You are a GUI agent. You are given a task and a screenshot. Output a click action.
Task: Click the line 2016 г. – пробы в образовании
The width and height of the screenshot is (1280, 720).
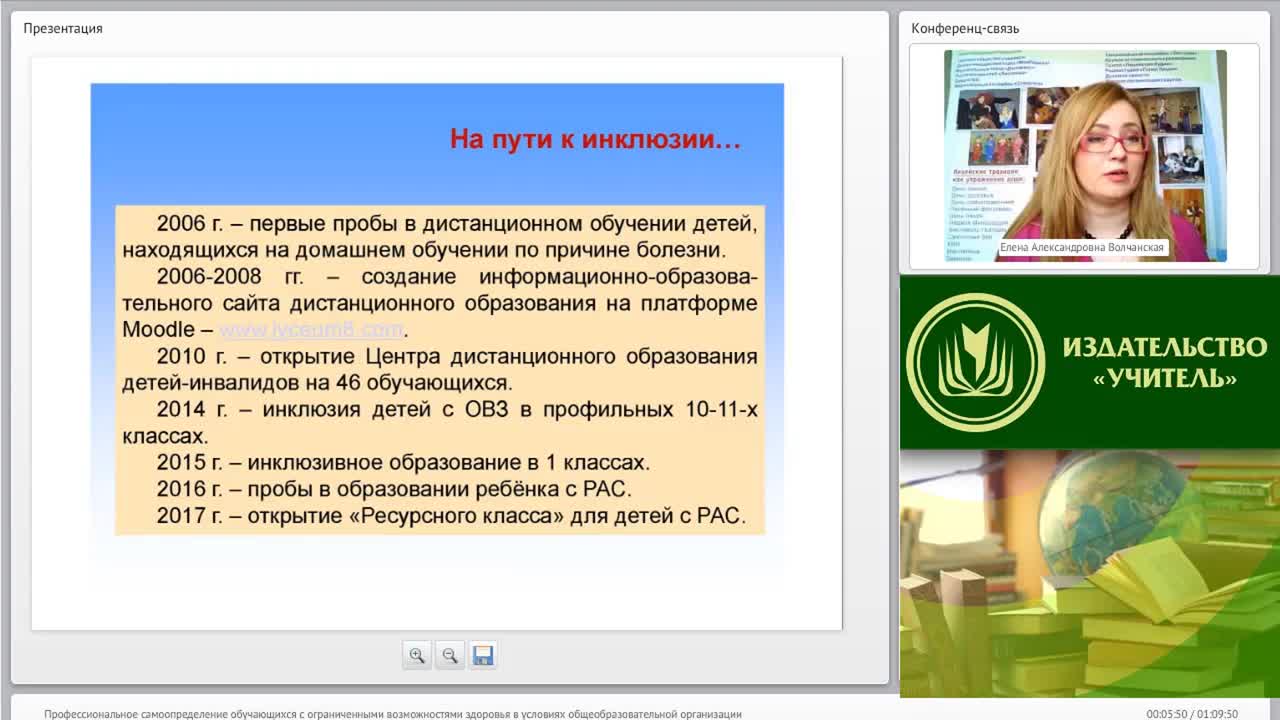pos(394,489)
